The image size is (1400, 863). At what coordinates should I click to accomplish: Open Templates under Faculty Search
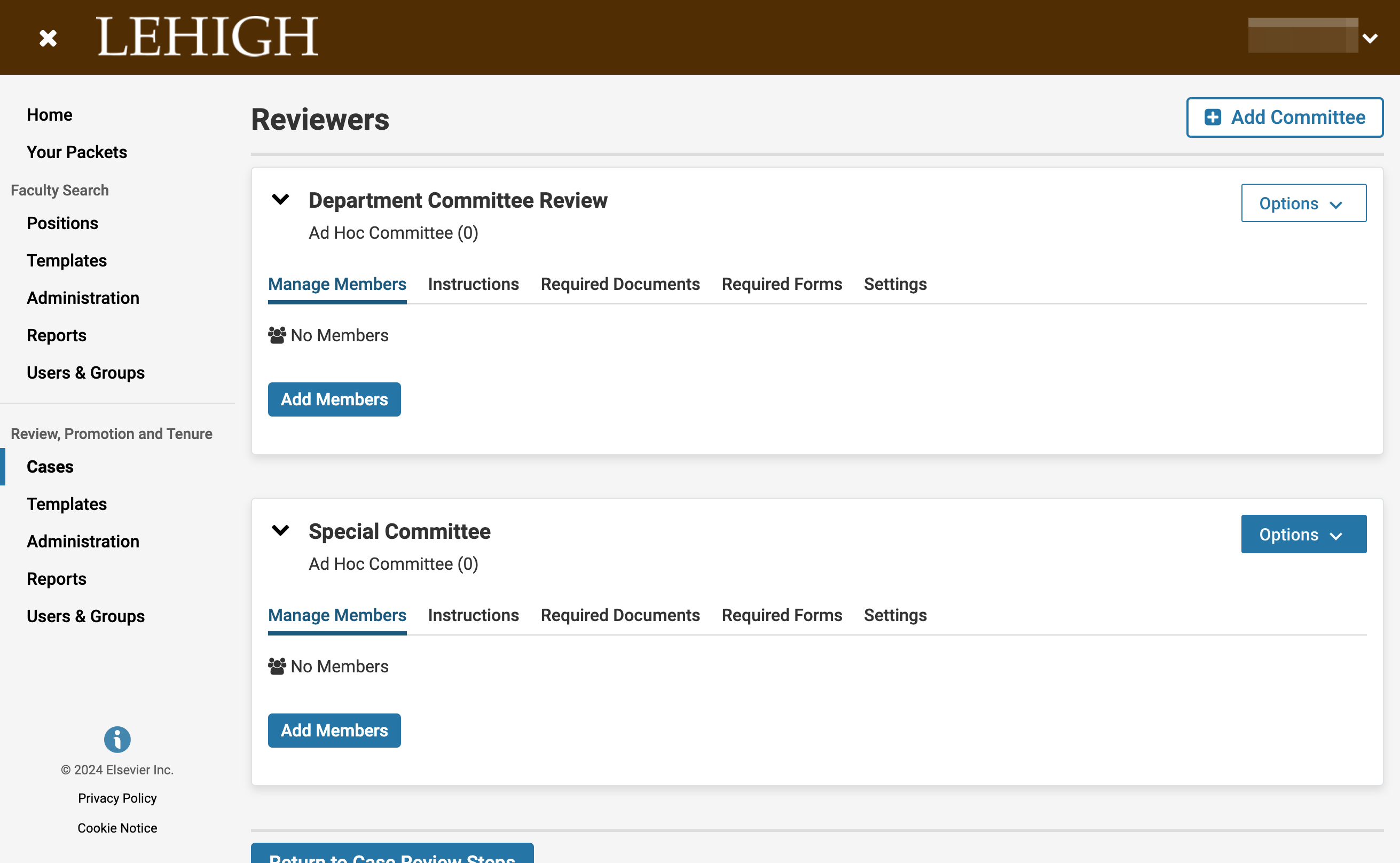[x=67, y=261]
